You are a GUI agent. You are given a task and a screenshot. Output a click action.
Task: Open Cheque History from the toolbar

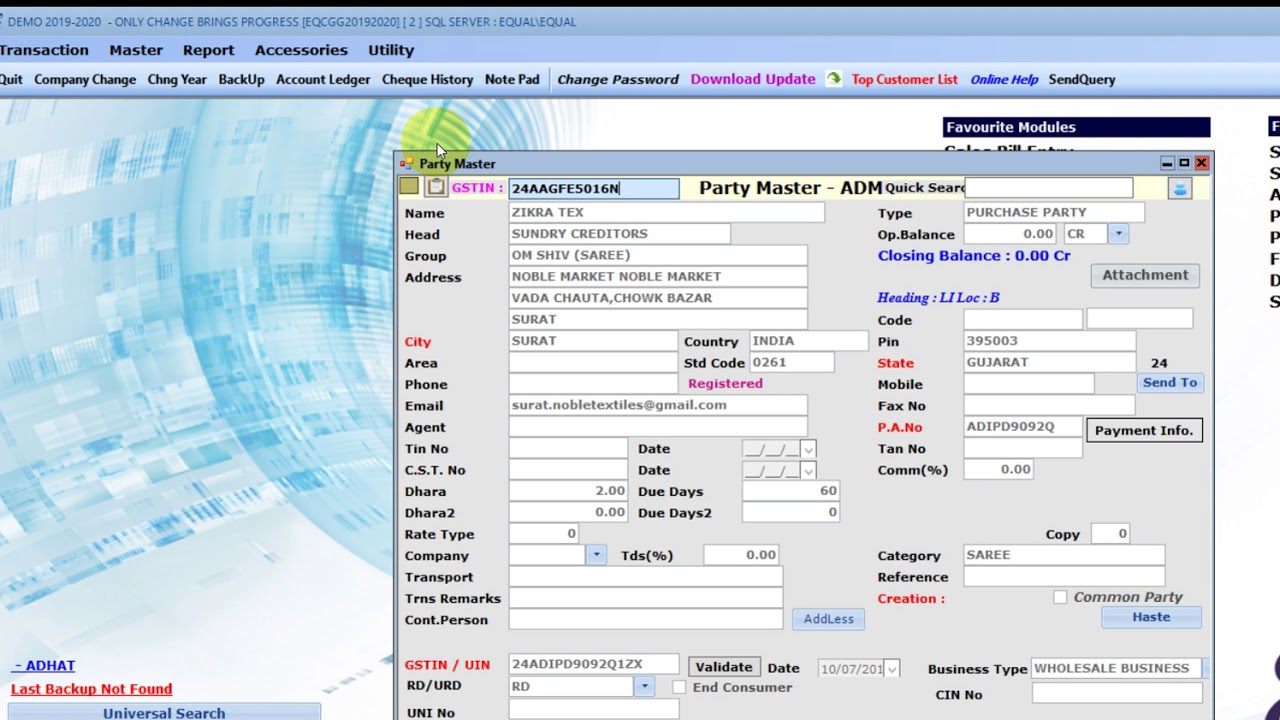click(x=427, y=79)
